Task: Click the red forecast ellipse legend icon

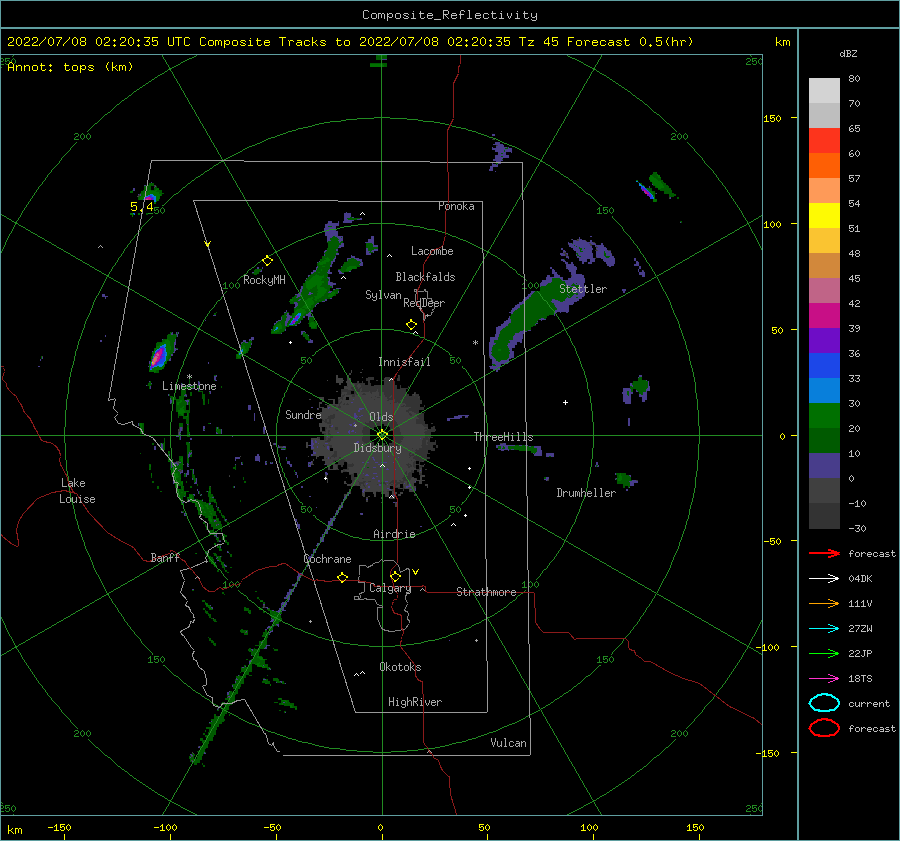Action: click(824, 728)
